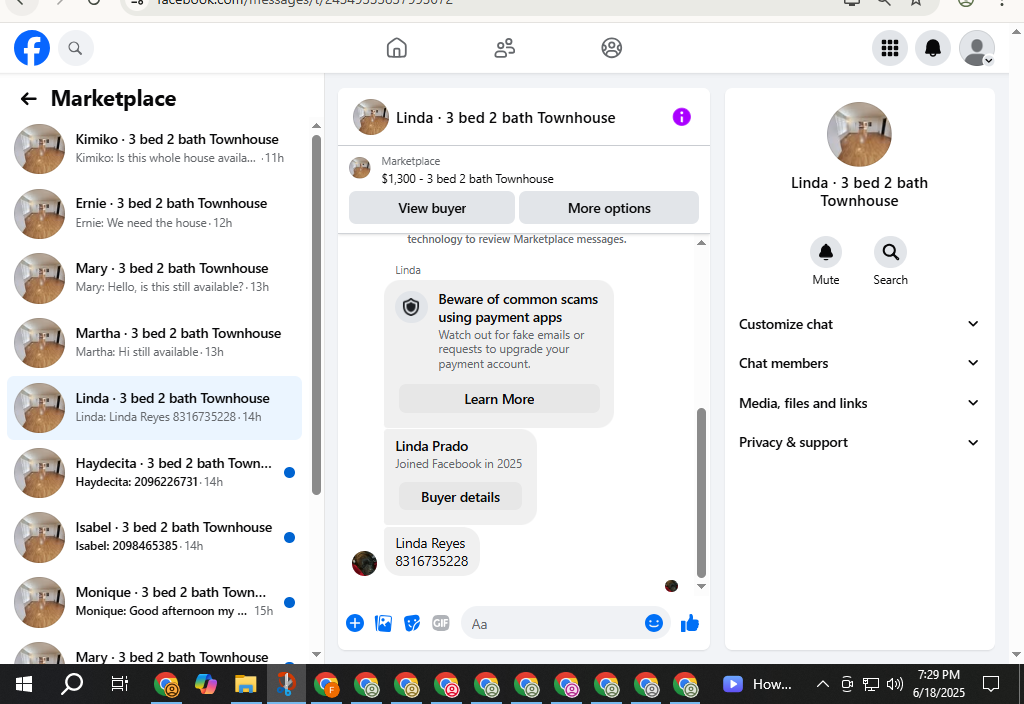Open Task View on taskbar
This screenshot has height=704, width=1024.
tap(120, 684)
